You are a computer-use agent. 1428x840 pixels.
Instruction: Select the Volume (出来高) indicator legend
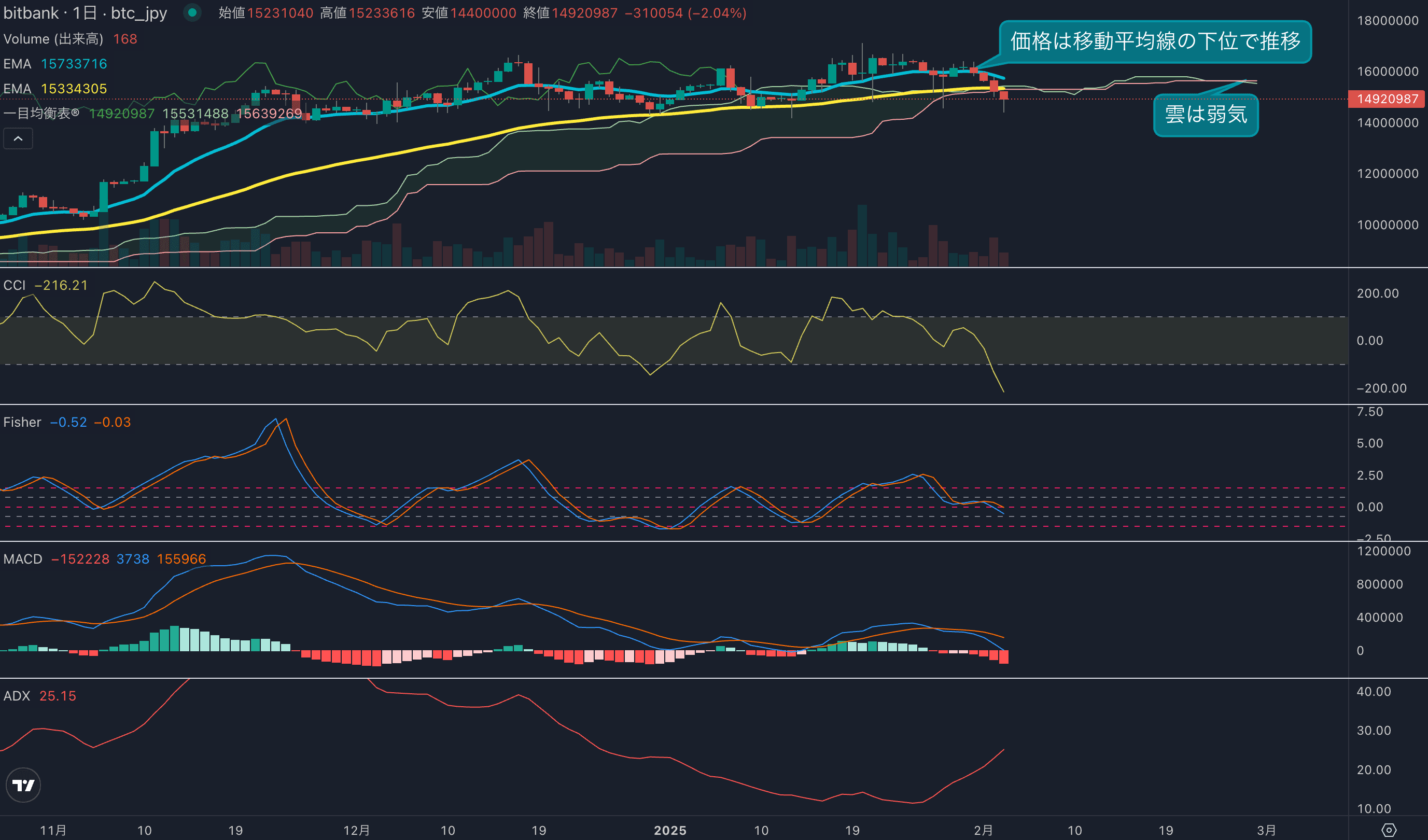coord(53,38)
